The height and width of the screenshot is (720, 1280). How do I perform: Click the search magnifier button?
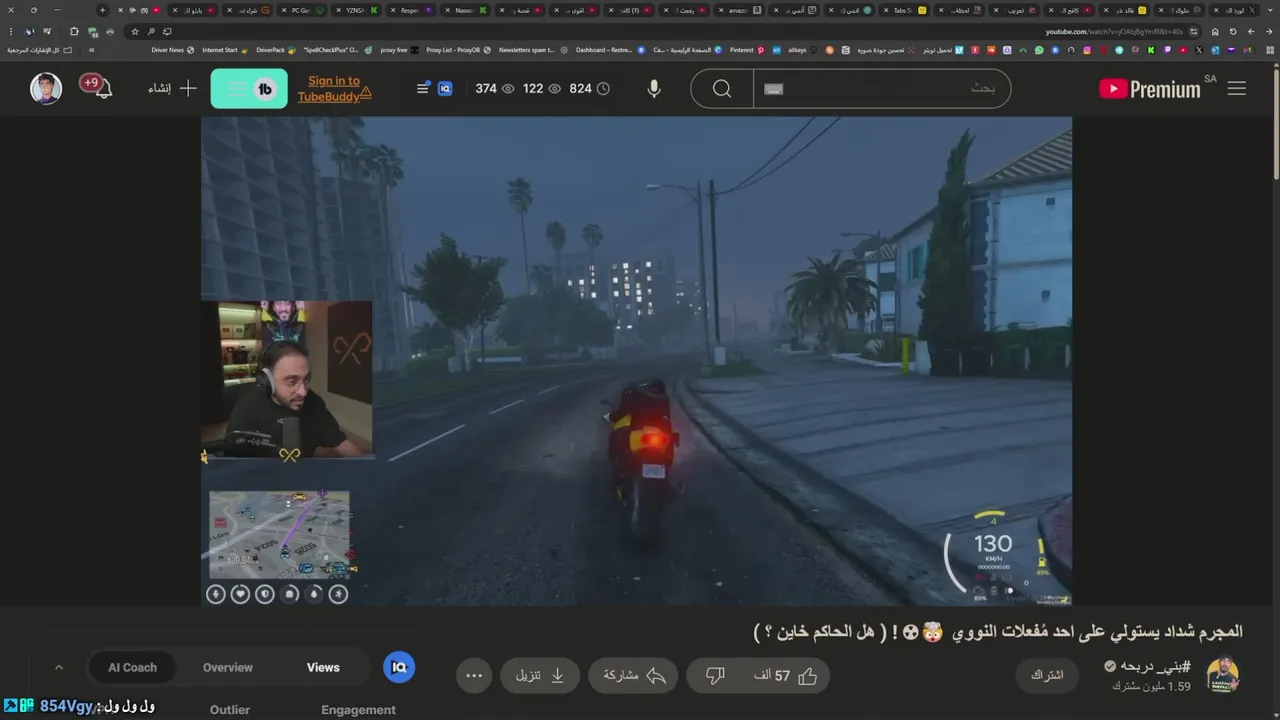point(721,88)
